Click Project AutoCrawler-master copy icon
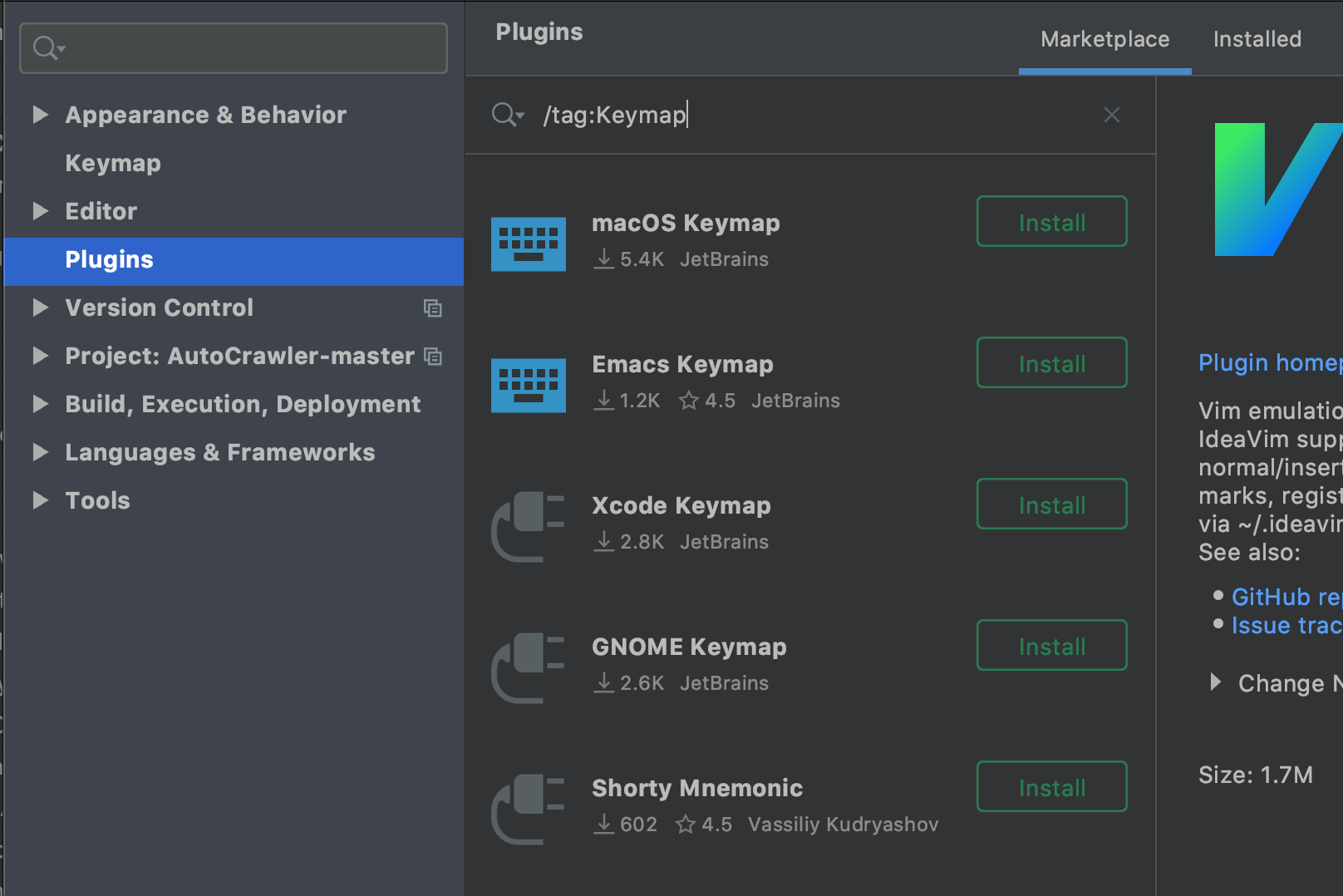This screenshot has width=1343, height=896. [432, 357]
